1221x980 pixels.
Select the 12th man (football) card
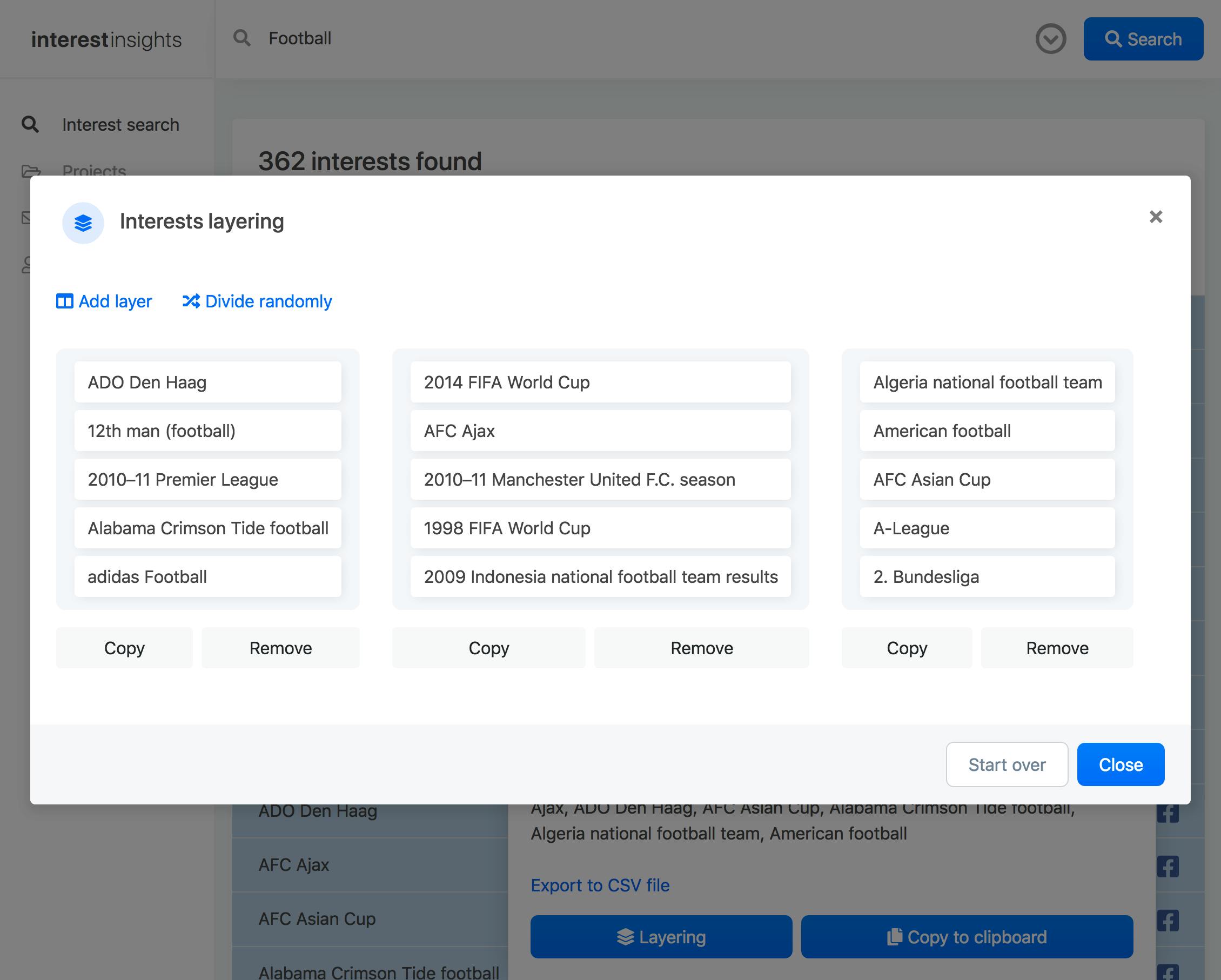click(208, 431)
